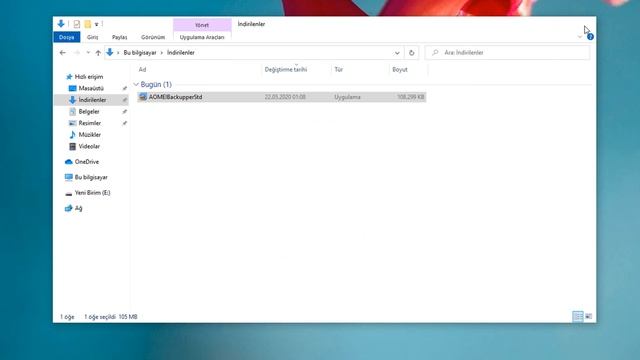Viewport: 640px width, 360px height.
Task: Open the recent locations dropdown arrow
Action: coord(88,53)
